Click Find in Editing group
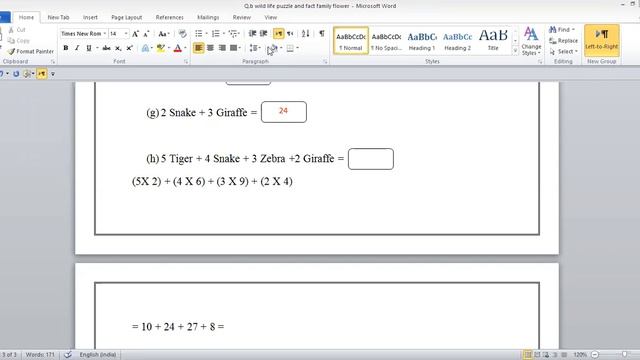Viewport: 640px width, 360px height. (562, 30)
